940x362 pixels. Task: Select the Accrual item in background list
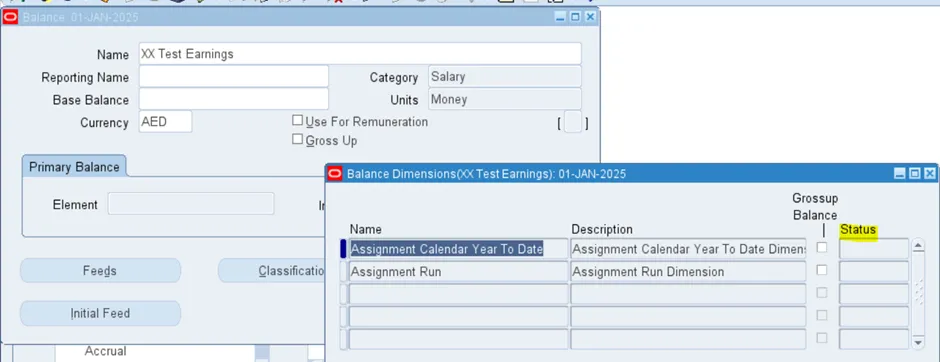[106, 351]
